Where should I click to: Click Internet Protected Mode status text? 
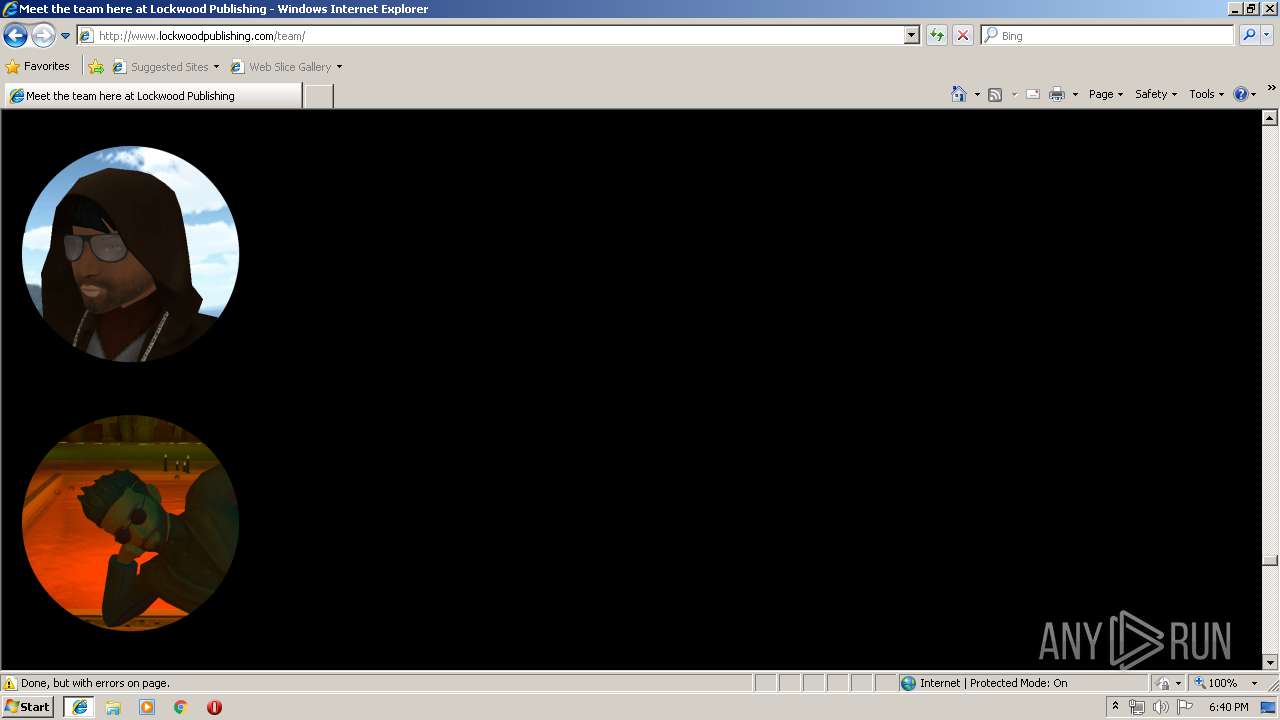(x=993, y=684)
